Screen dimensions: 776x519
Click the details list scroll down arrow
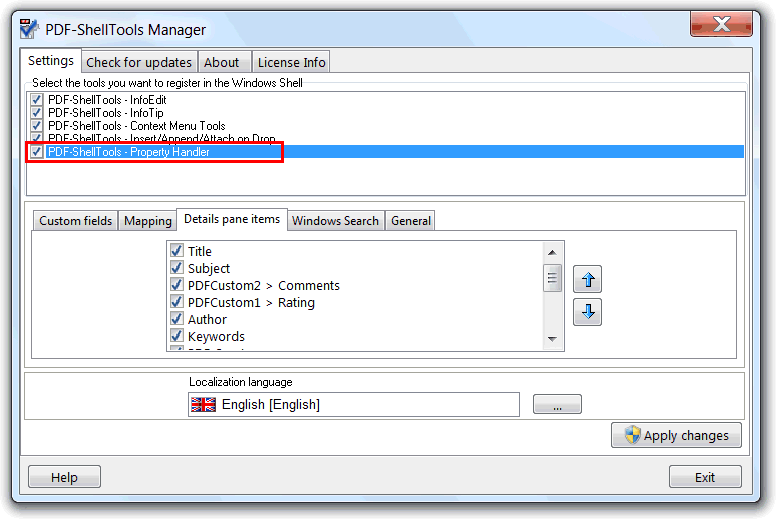coord(552,339)
